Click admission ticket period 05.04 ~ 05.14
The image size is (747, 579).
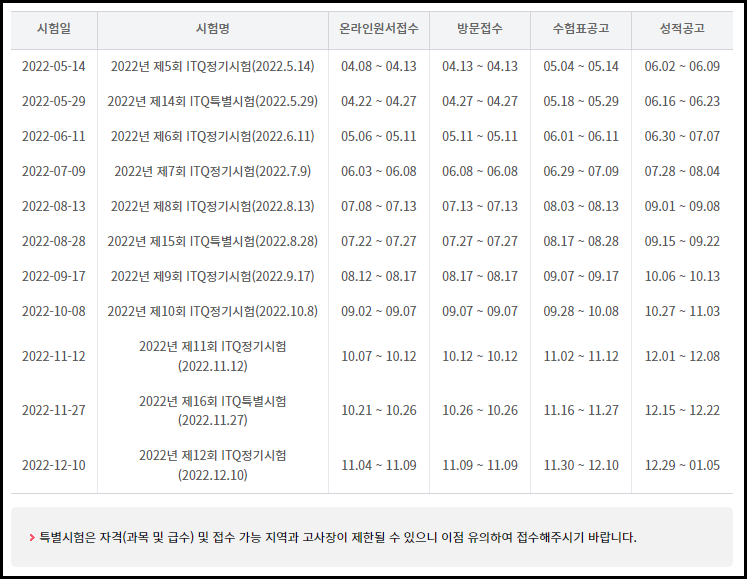[x=581, y=66]
